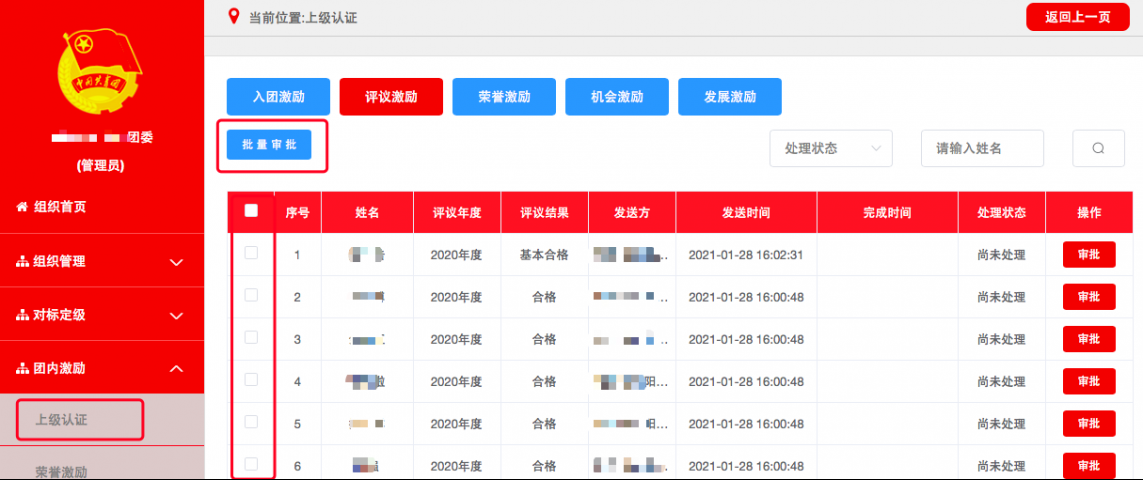Collapse the 团内激励 sidebar section
Image resolution: width=1143 pixels, height=480 pixels.
tap(176, 369)
